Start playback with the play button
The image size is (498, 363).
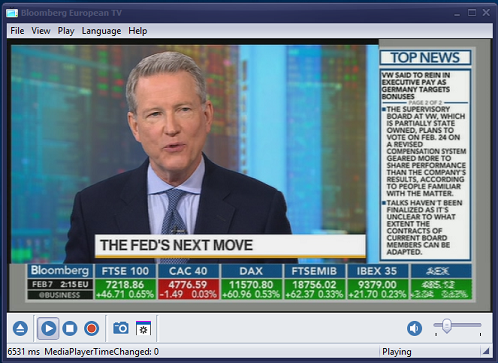click(x=48, y=328)
